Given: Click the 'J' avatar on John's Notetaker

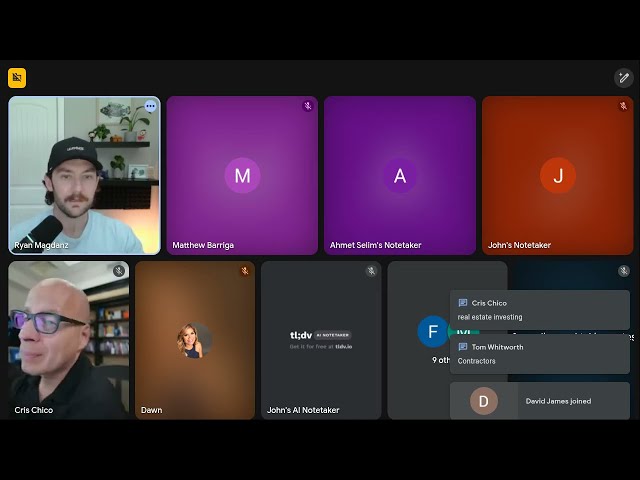Looking at the screenshot, I should click(558, 176).
